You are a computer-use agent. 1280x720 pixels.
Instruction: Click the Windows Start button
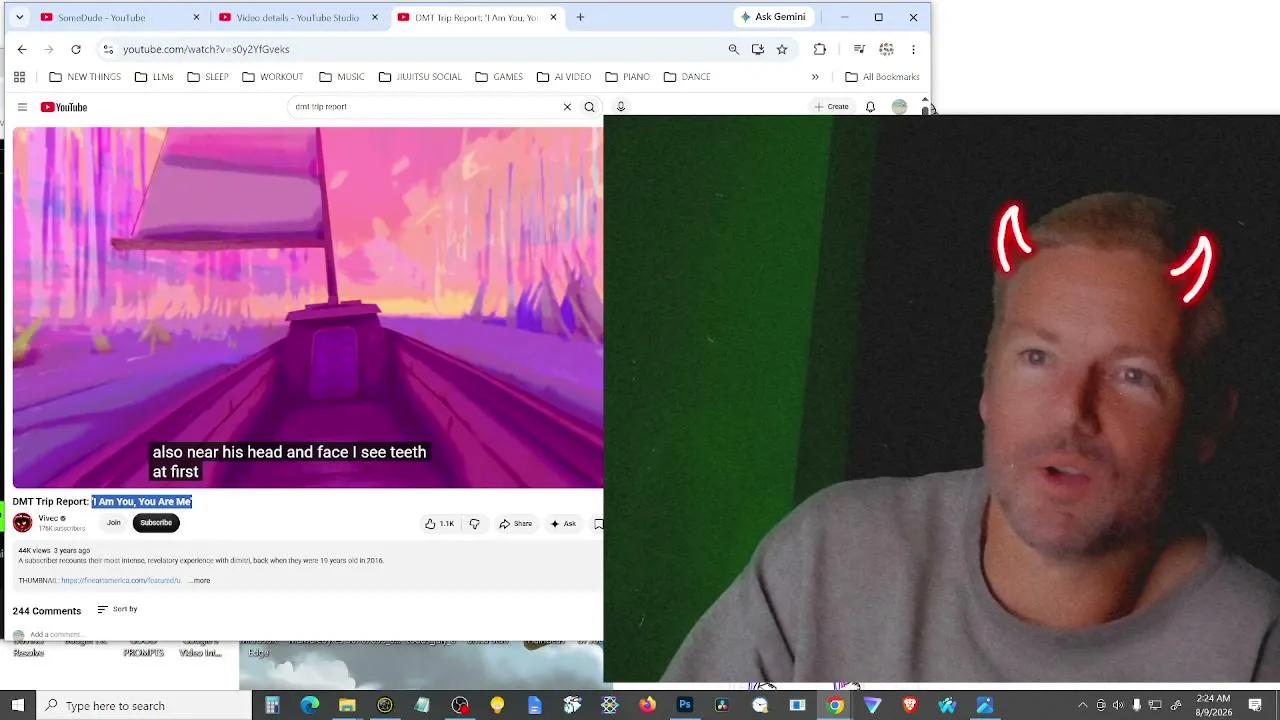point(17,705)
